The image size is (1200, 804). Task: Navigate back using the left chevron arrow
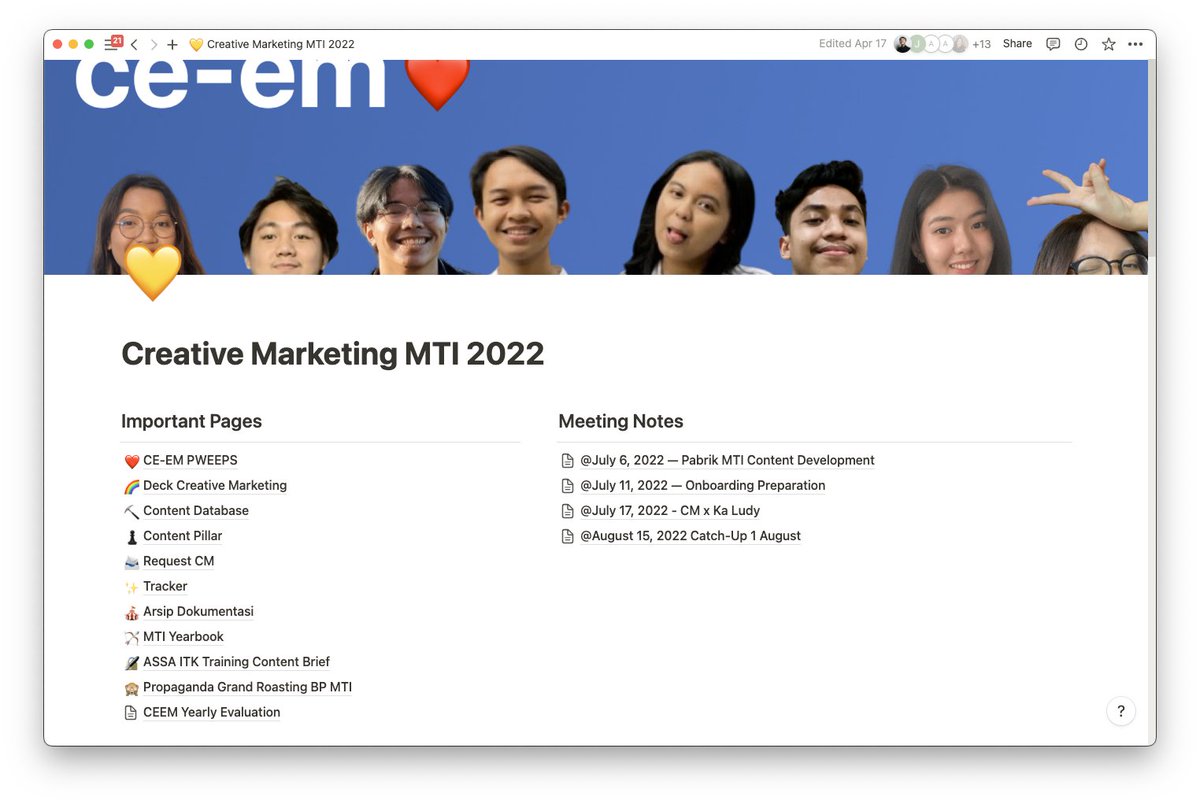[133, 44]
